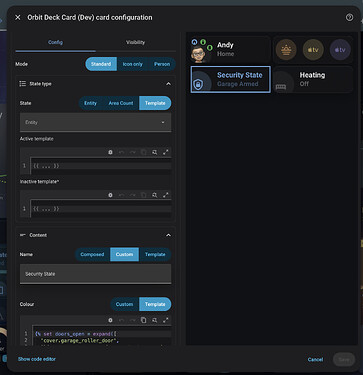Click the sunrise light icon in preview

(286, 50)
